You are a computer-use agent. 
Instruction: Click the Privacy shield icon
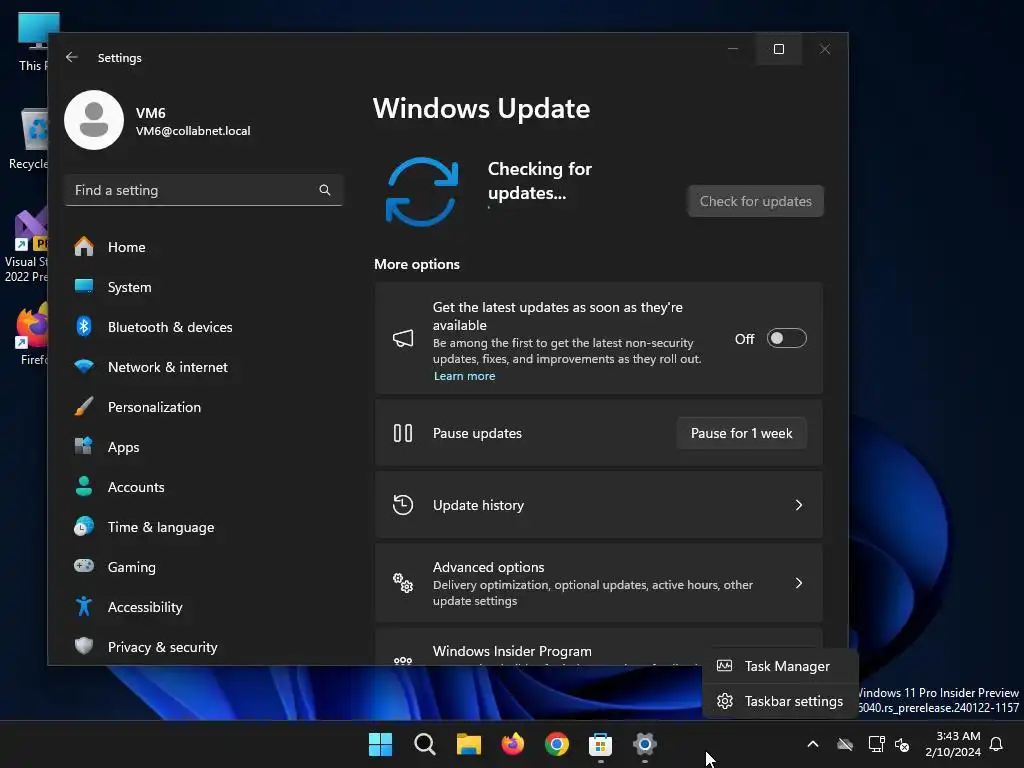click(x=84, y=646)
